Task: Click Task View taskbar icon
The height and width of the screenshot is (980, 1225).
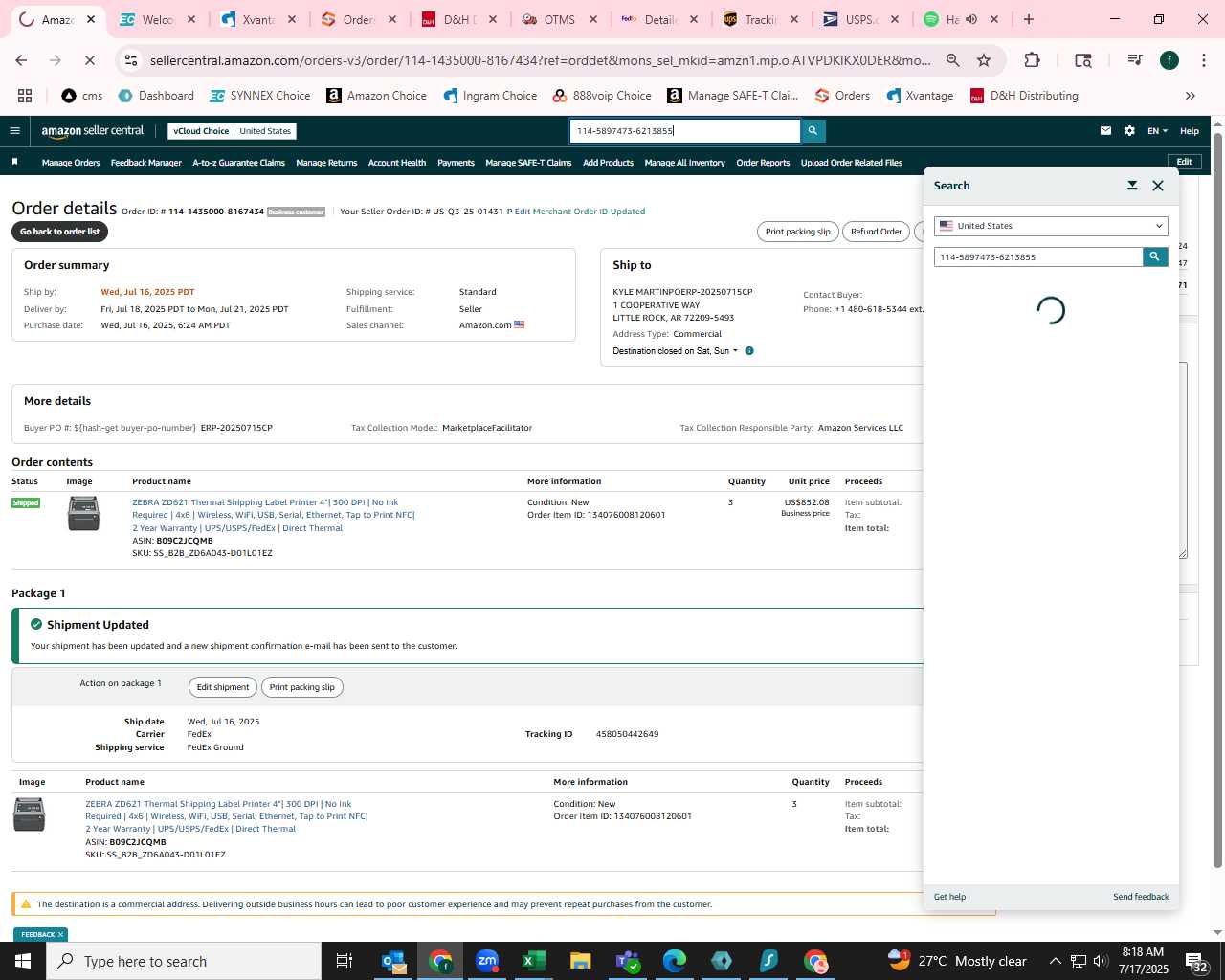Action: (x=345, y=961)
